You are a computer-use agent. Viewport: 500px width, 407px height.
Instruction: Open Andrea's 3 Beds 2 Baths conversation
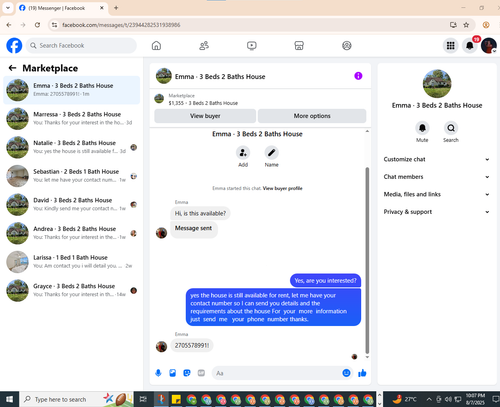point(72,233)
